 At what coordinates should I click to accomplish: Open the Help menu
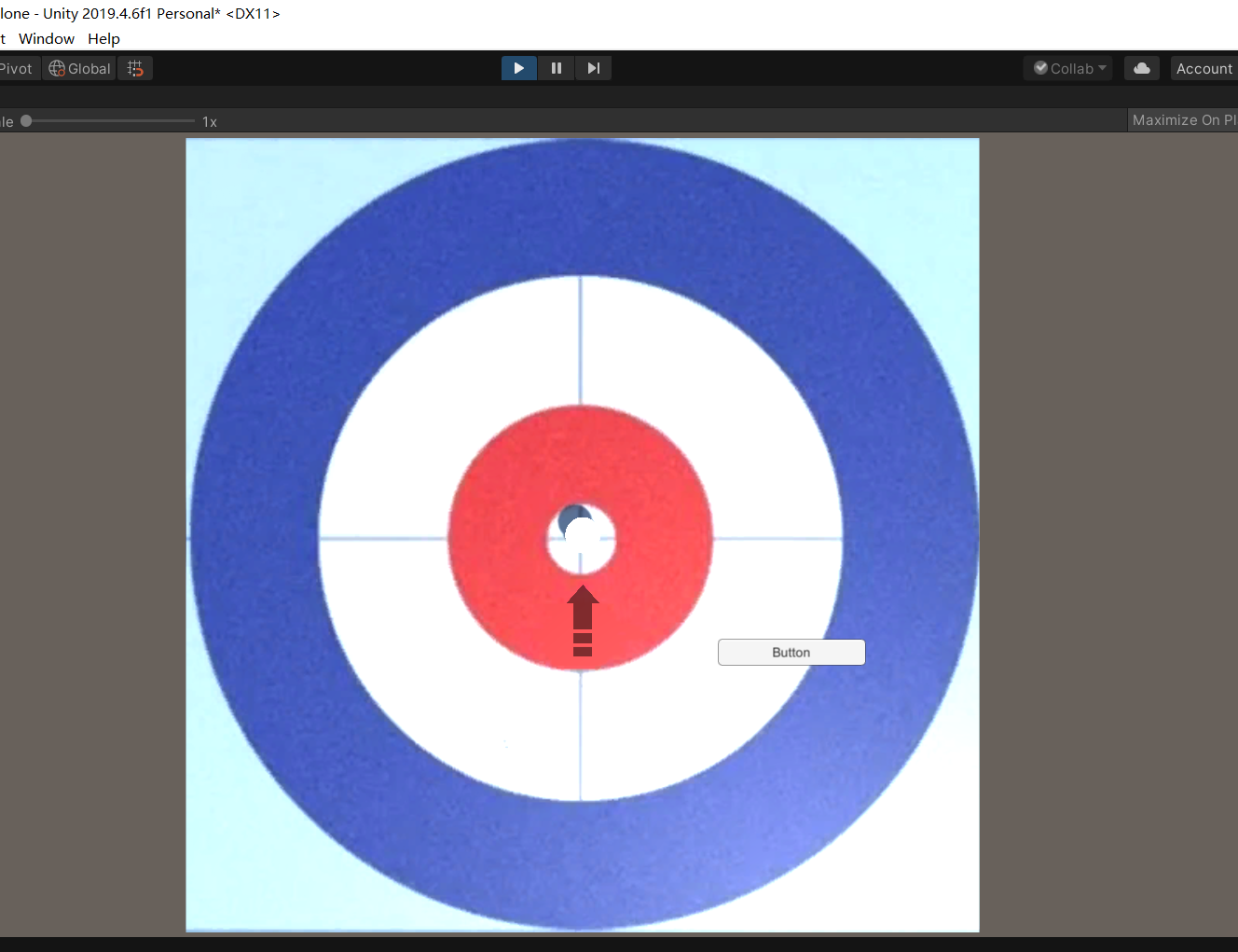[104, 38]
